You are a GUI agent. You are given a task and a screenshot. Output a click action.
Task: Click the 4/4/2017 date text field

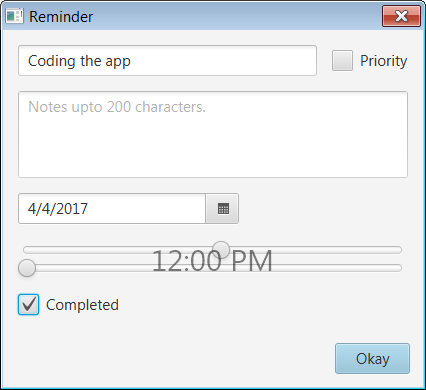point(112,209)
